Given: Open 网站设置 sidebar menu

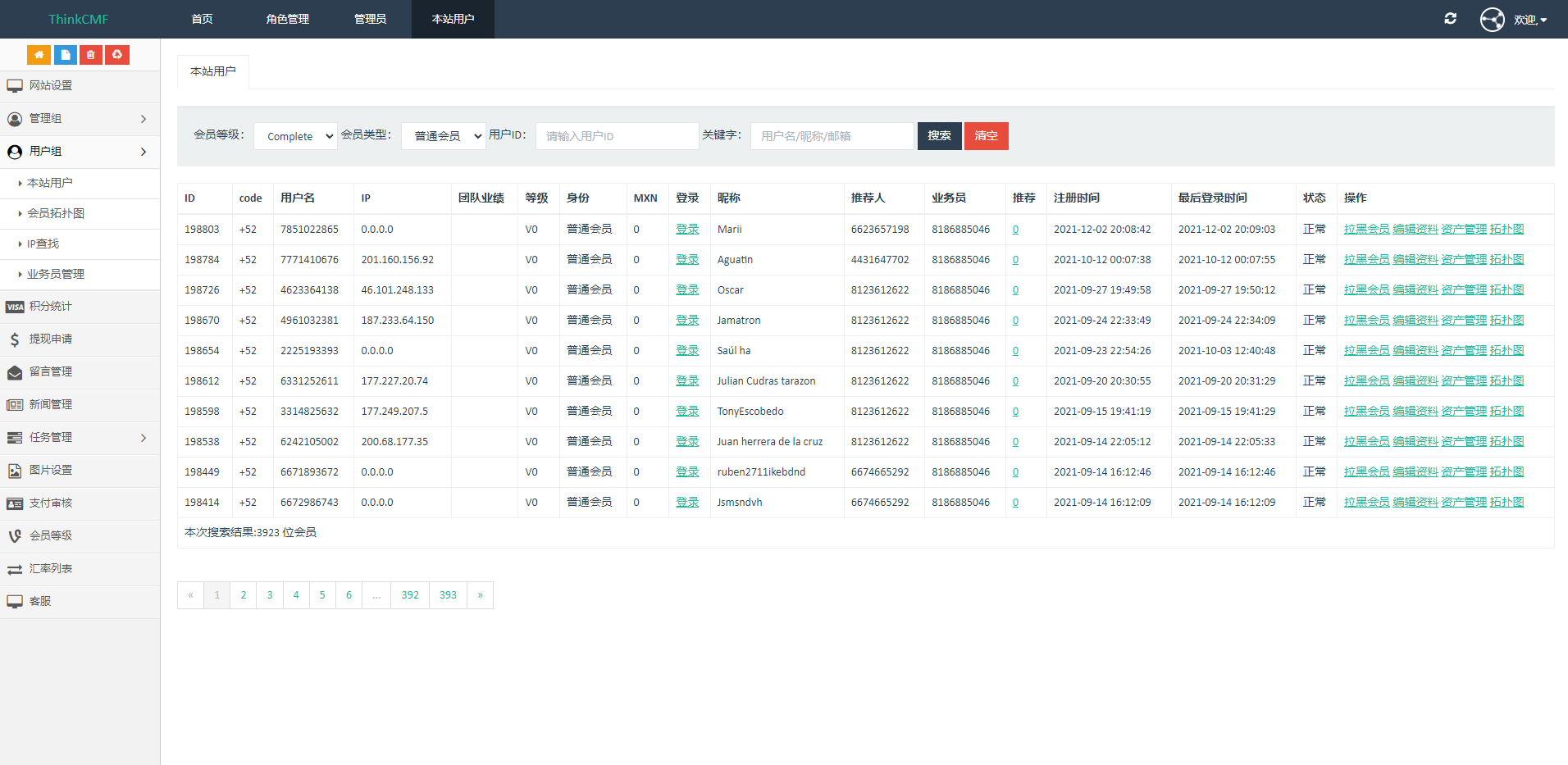Looking at the screenshot, I should (80, 86).
